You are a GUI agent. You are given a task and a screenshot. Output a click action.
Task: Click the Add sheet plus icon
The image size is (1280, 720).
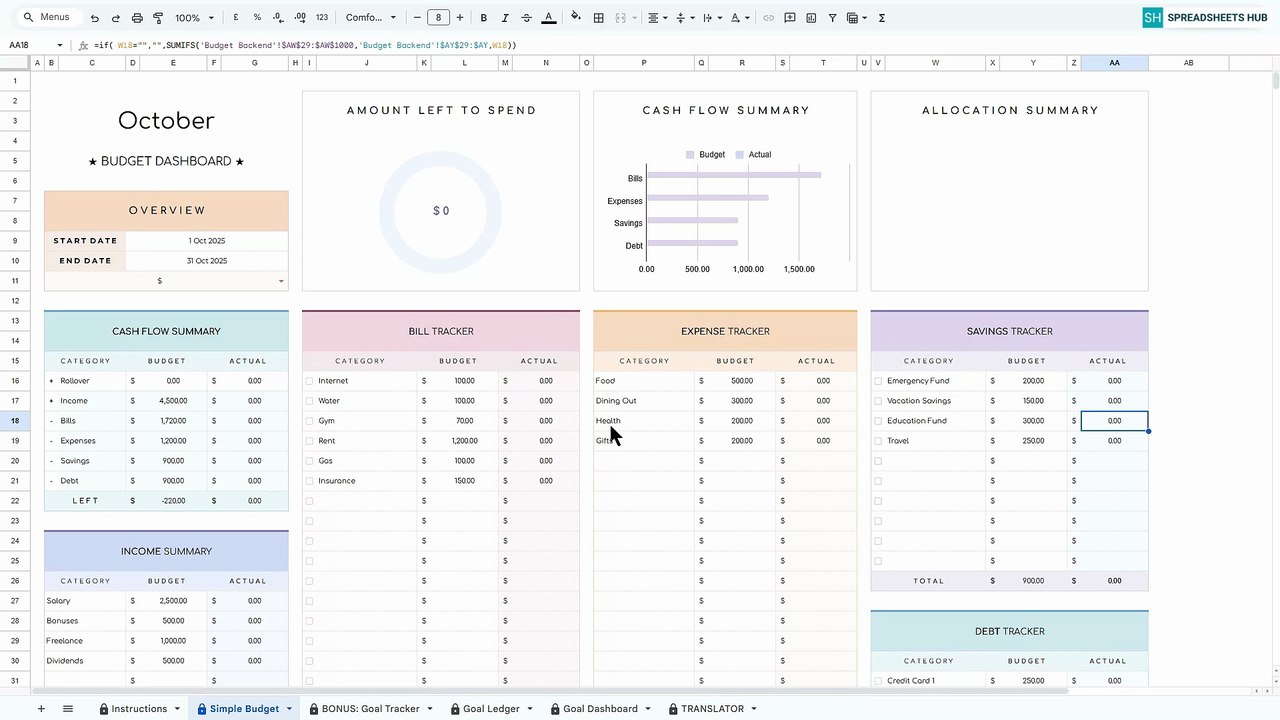pos(41,709)
